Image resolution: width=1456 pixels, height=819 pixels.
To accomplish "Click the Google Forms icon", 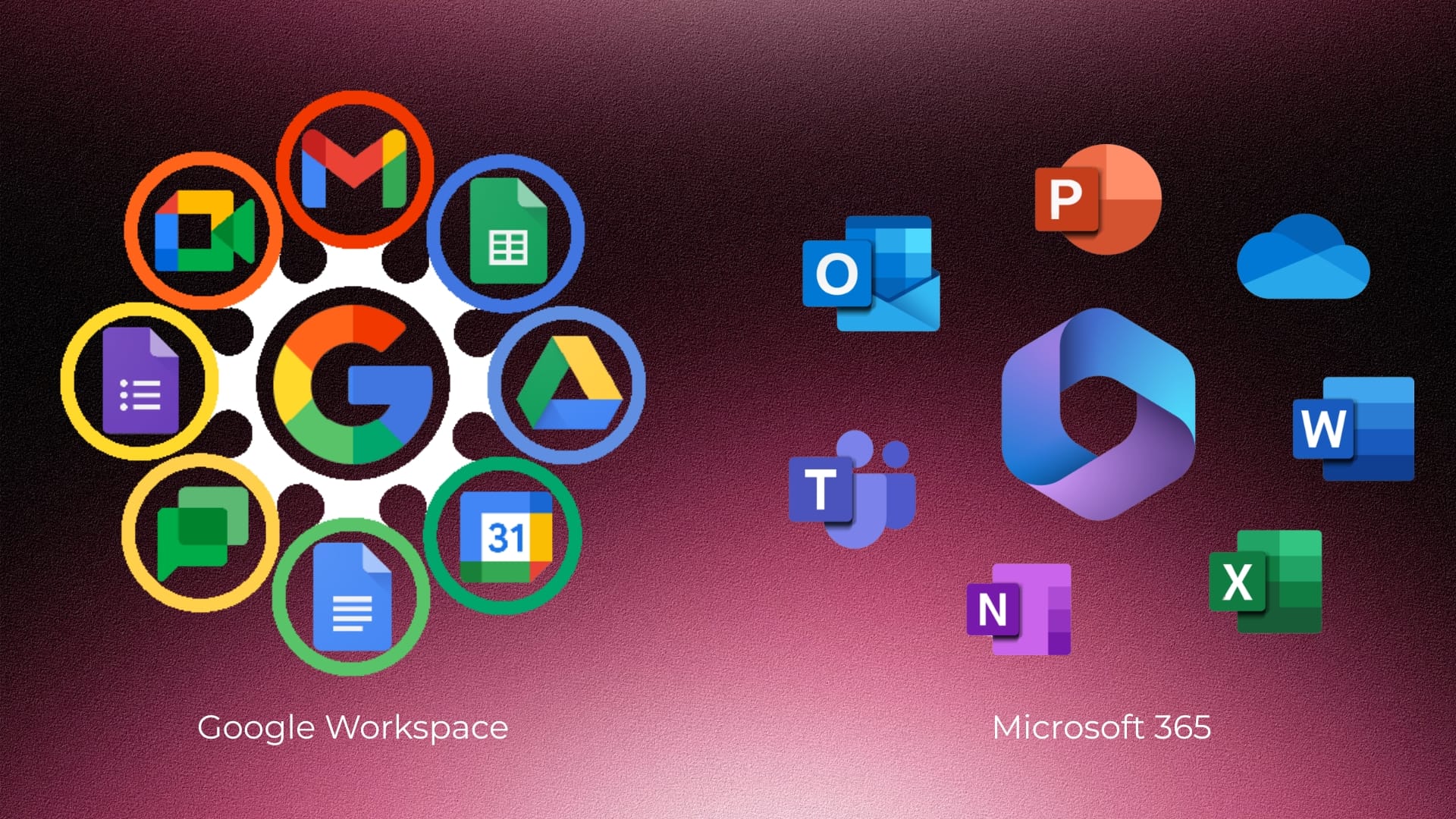I will pyautogui.click(x=140, y=381).
